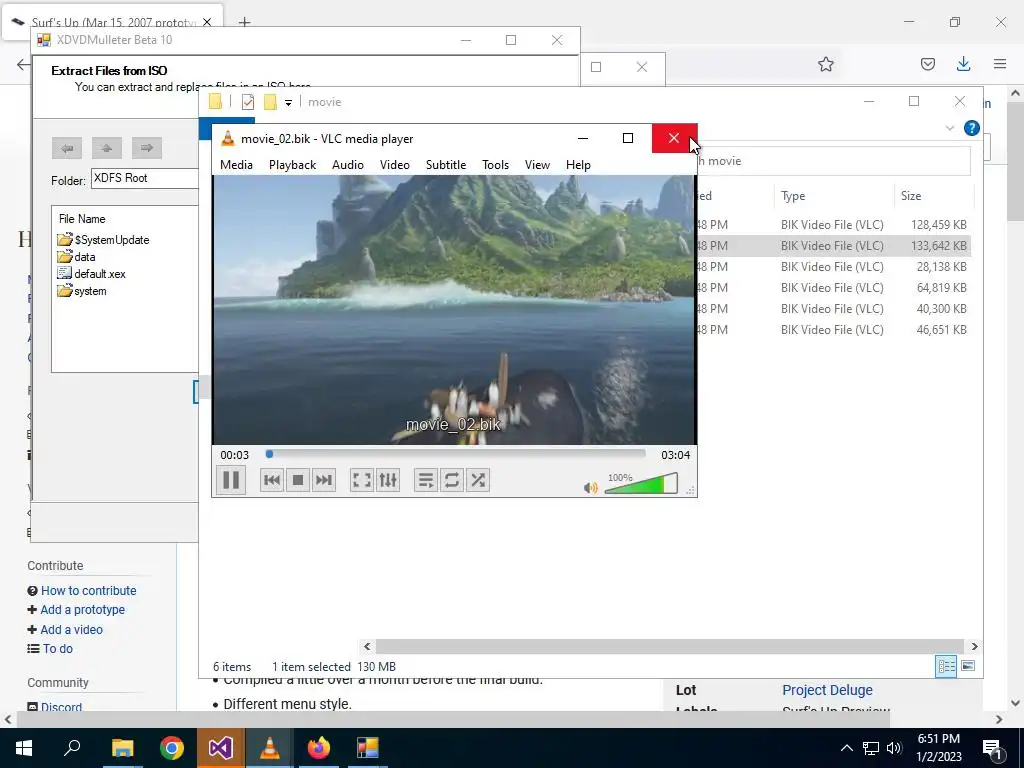Toggle the VLC remaining time display 03:04
The height and width of the screenshot is (768, 1024).
(675, 455)
